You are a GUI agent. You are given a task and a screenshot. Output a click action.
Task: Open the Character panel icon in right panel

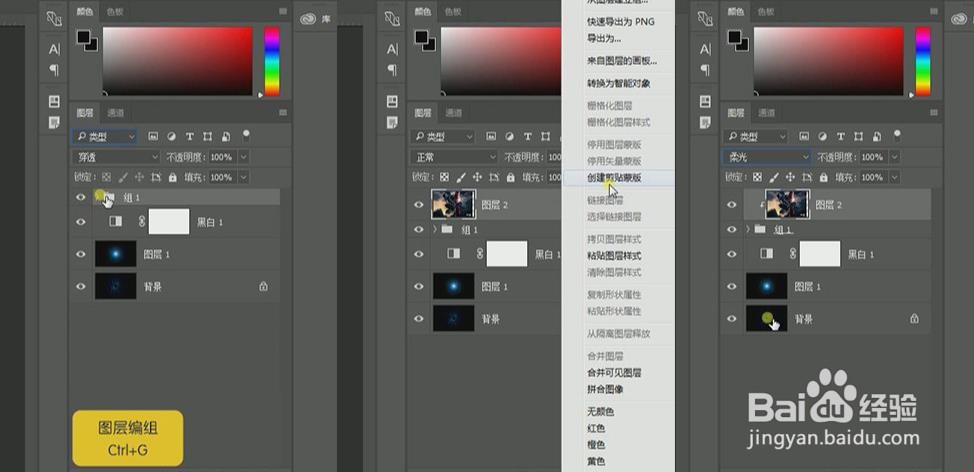[705, 49]
